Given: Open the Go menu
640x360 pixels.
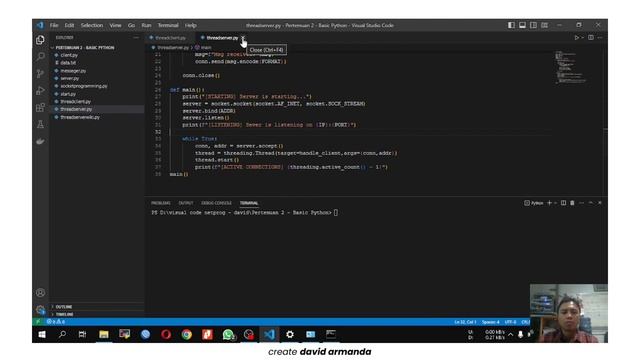Looking at the screenshot, I should pos(131,25).
